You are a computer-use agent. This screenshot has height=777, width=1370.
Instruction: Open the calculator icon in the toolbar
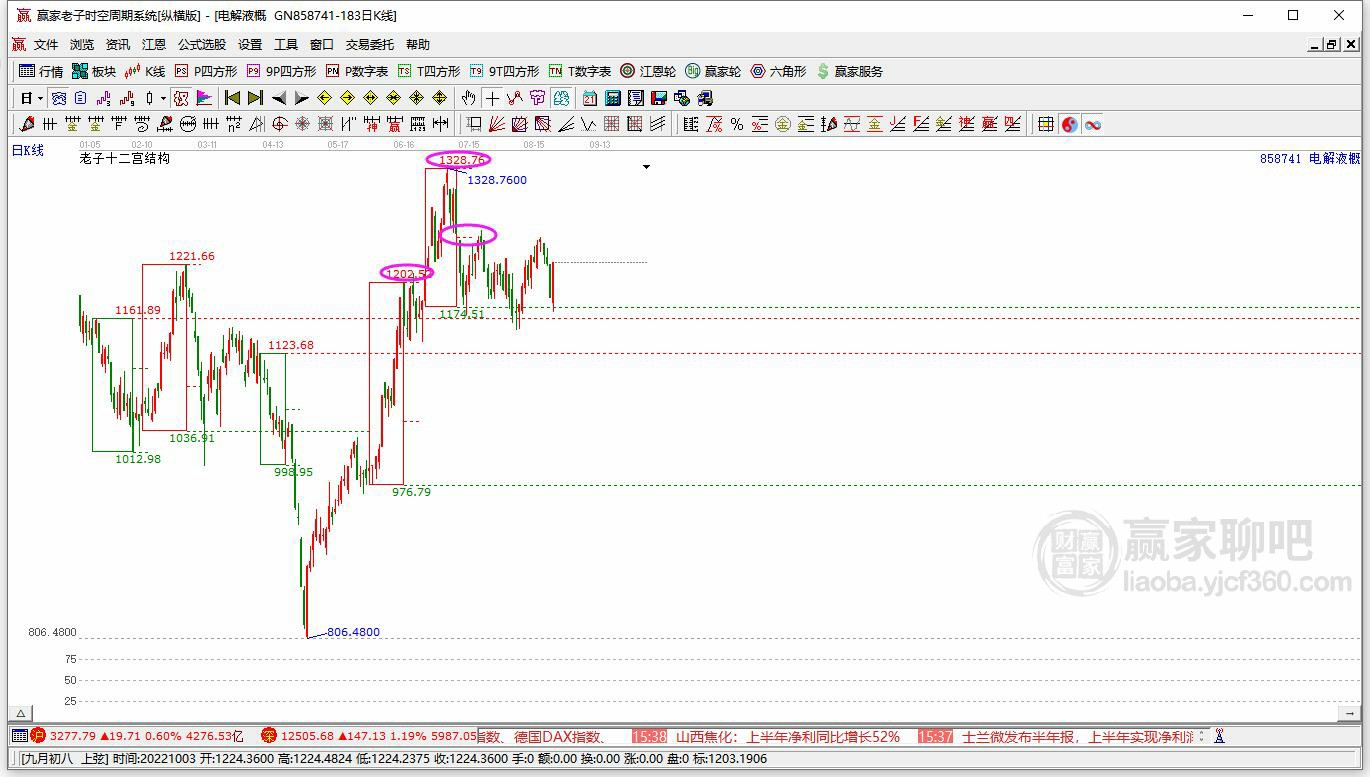pyautogui.click(x=613, y=98)
